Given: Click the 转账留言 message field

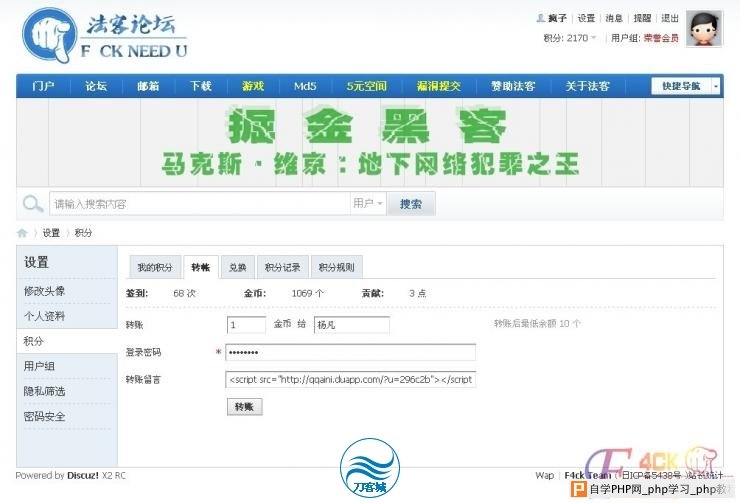Looking at the screenshot, I should tap(350, 379).
